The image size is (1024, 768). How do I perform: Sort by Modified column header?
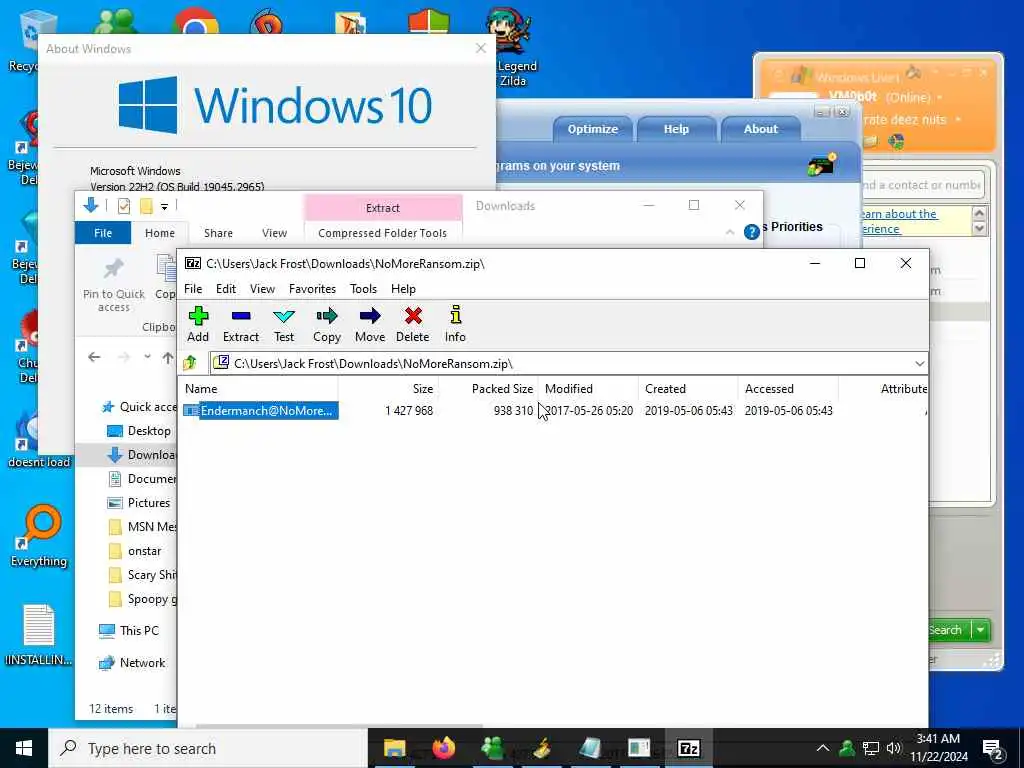click(x=588, y=389)
